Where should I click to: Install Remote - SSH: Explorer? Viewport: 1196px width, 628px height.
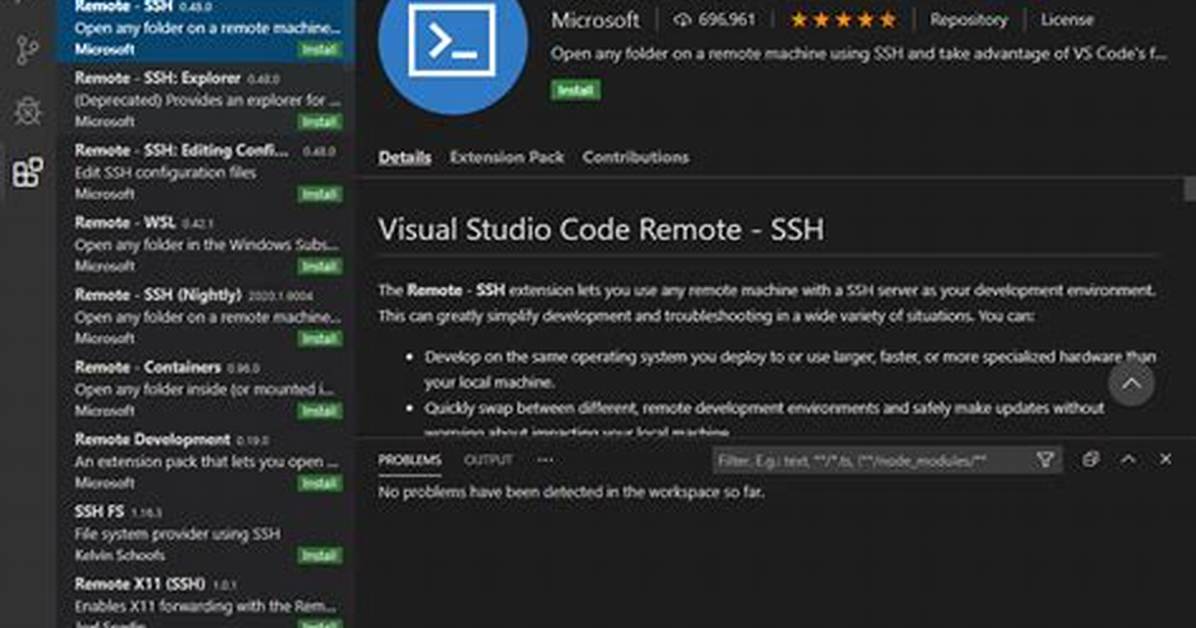[320, 122]
